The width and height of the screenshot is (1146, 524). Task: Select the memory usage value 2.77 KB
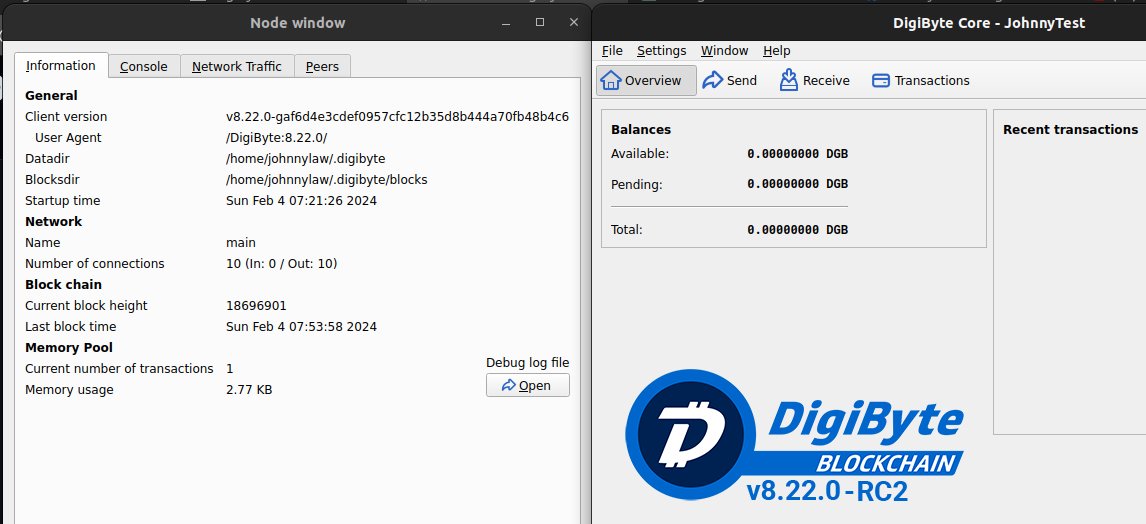(249, 390)
